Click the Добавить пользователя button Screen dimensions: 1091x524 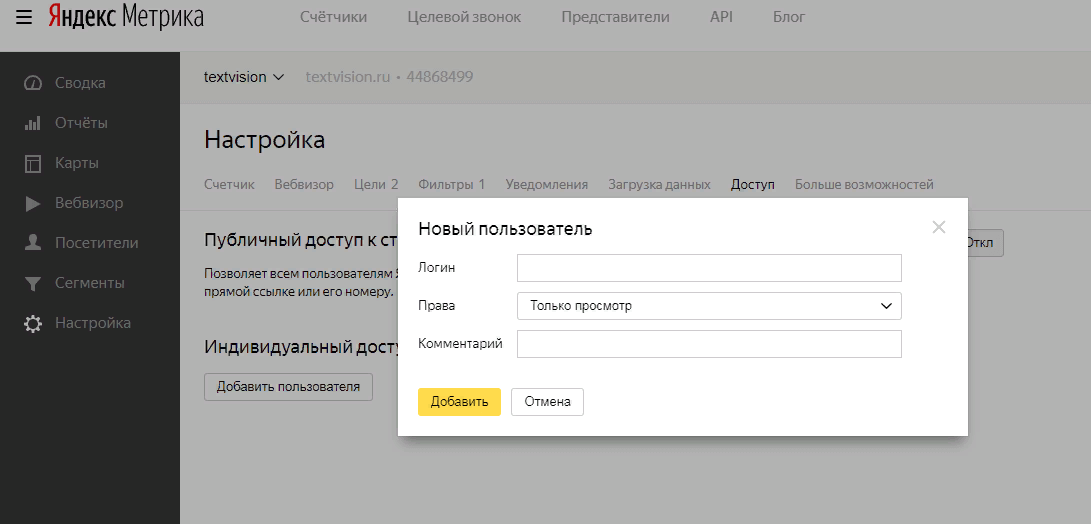coord(288,387)
